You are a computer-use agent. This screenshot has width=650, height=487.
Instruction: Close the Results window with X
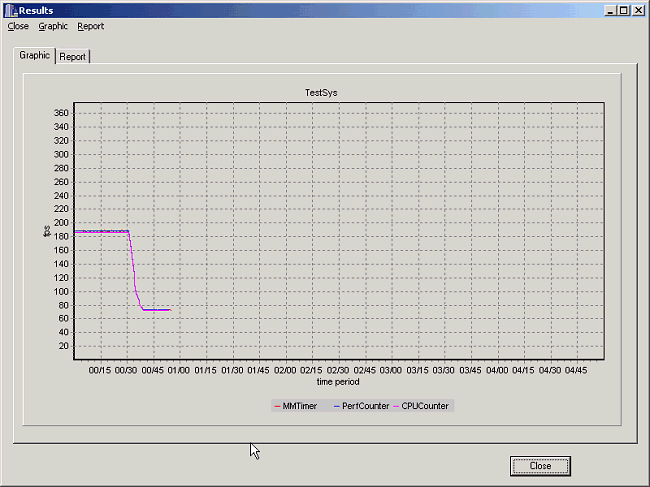pos(638,11)
